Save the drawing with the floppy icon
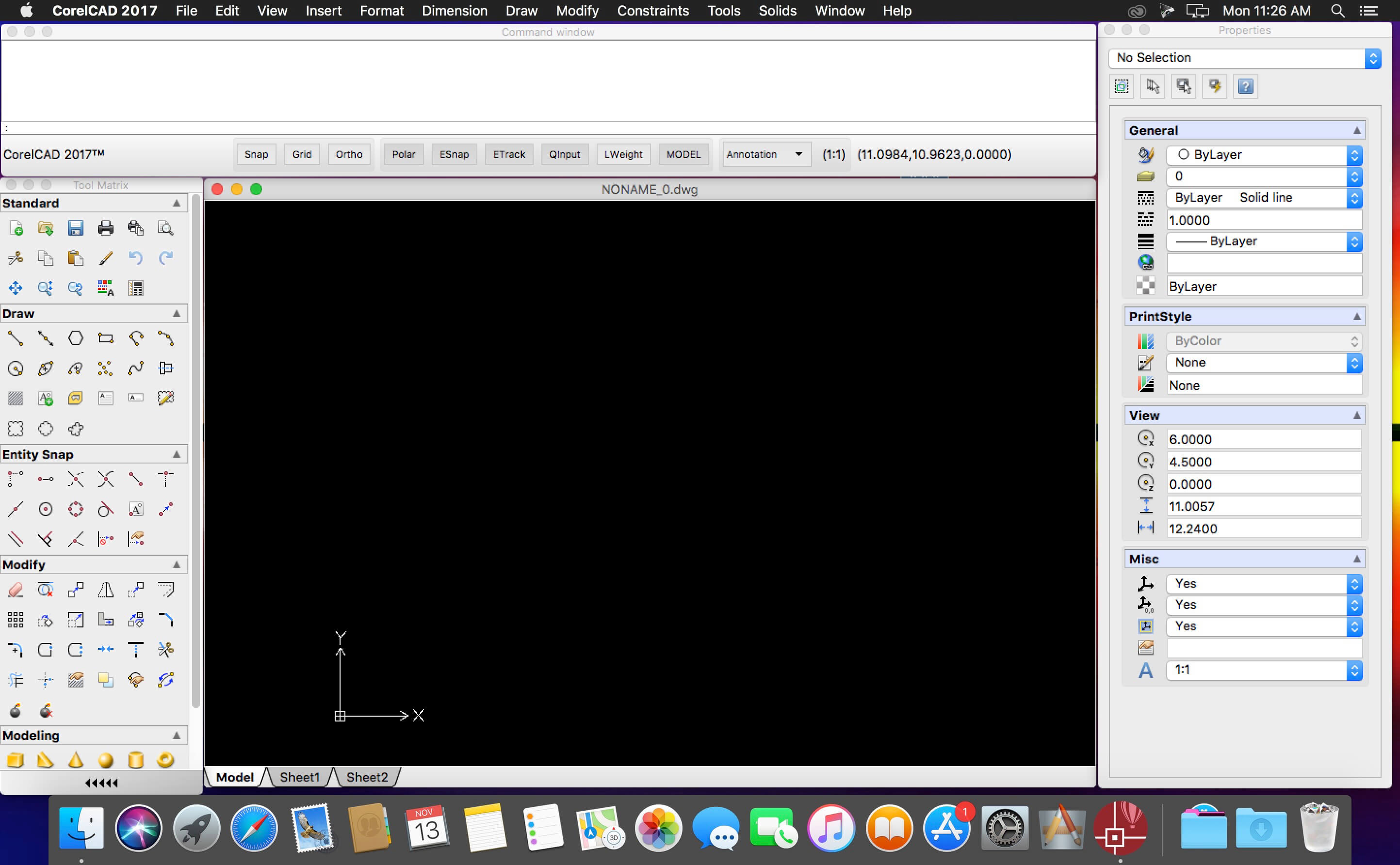Image resolution: width=1400 pixels, height=865 pixels. pyautogui.click(x=76, y=228)
